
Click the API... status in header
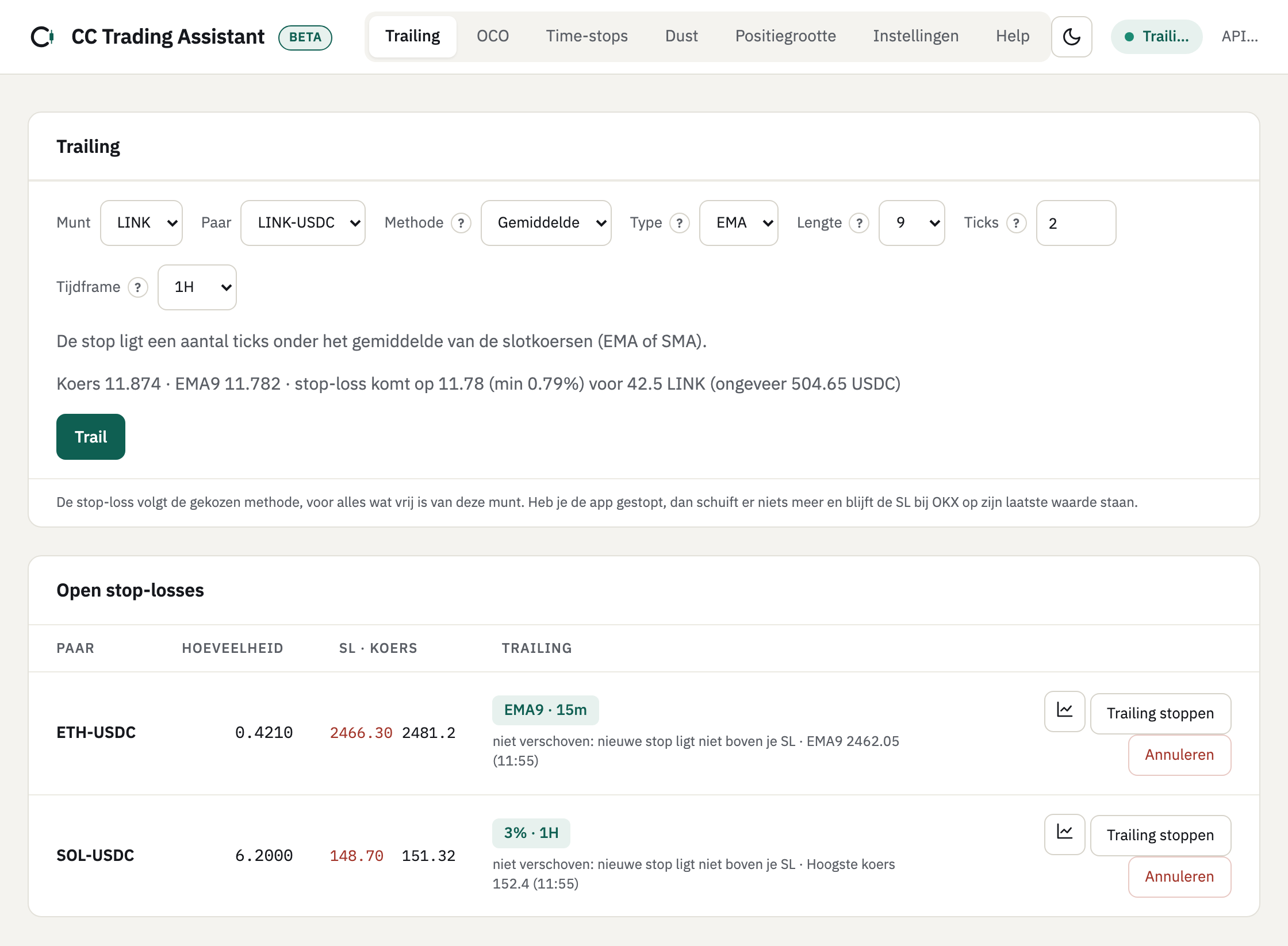1240,37
